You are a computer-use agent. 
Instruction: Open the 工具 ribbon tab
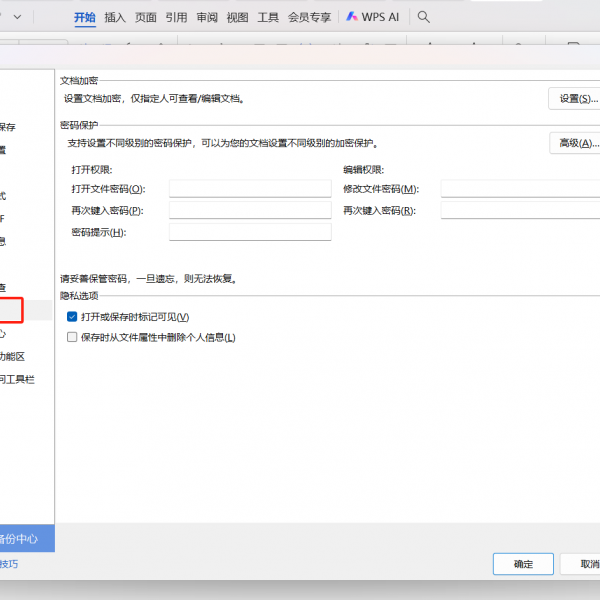point(268,17)
